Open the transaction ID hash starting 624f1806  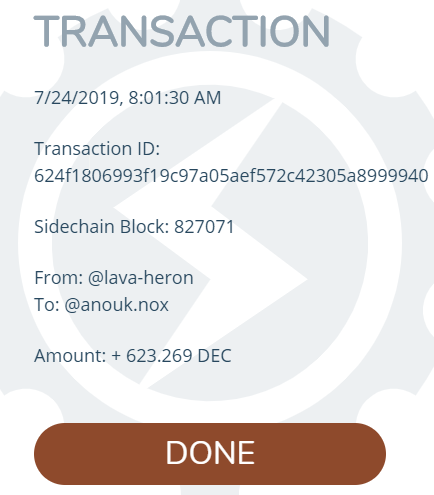tap(231, 175)
